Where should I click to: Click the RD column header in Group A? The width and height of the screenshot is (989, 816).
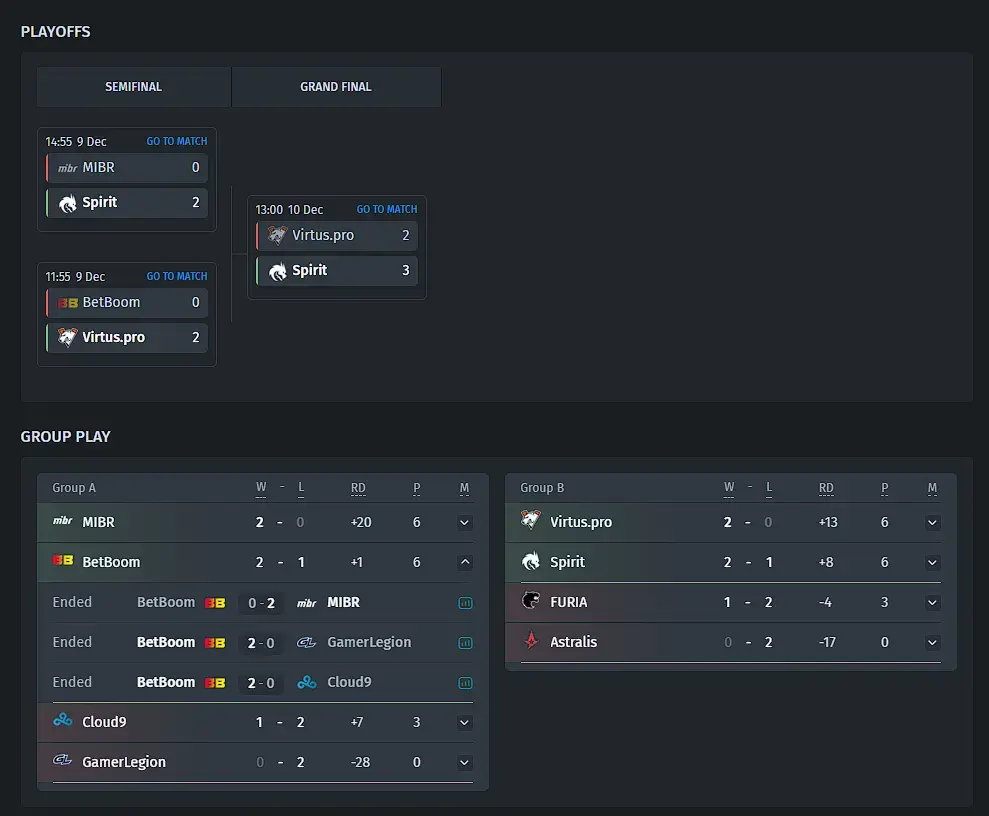[x=358, y=488]
